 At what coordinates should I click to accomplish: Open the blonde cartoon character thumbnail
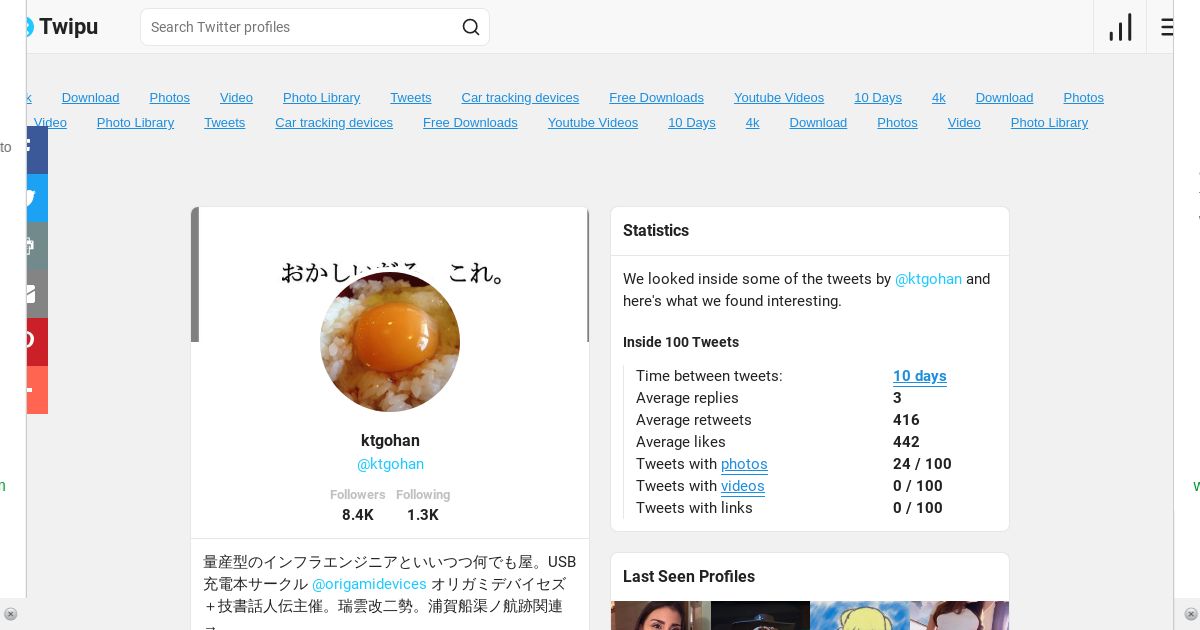[x=859, y=615]
